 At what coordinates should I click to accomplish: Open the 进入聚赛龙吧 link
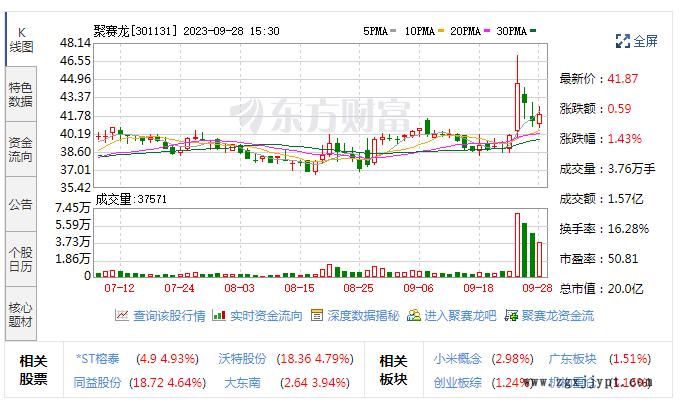461,316
